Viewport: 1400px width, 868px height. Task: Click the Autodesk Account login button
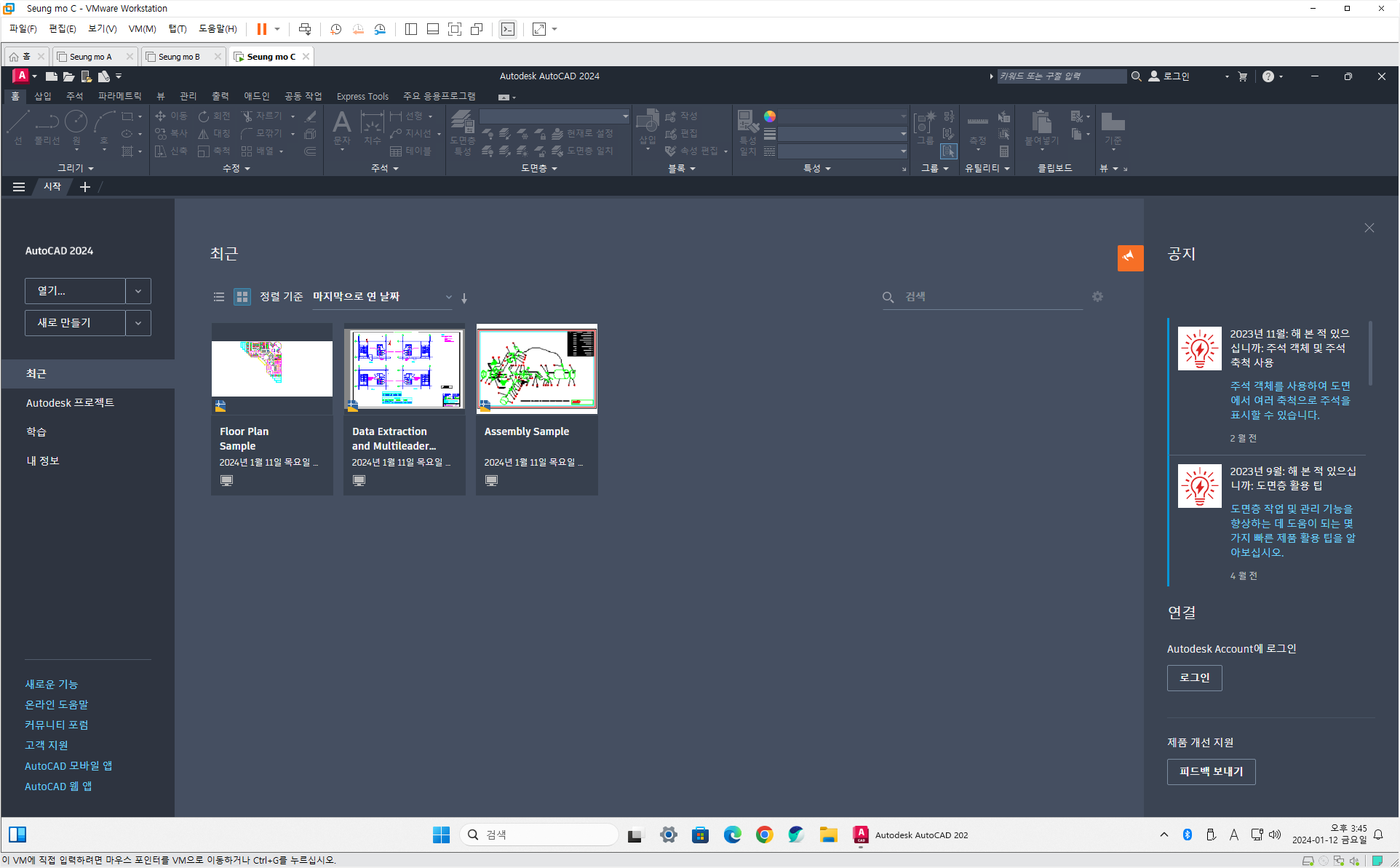coord(1194,677)
